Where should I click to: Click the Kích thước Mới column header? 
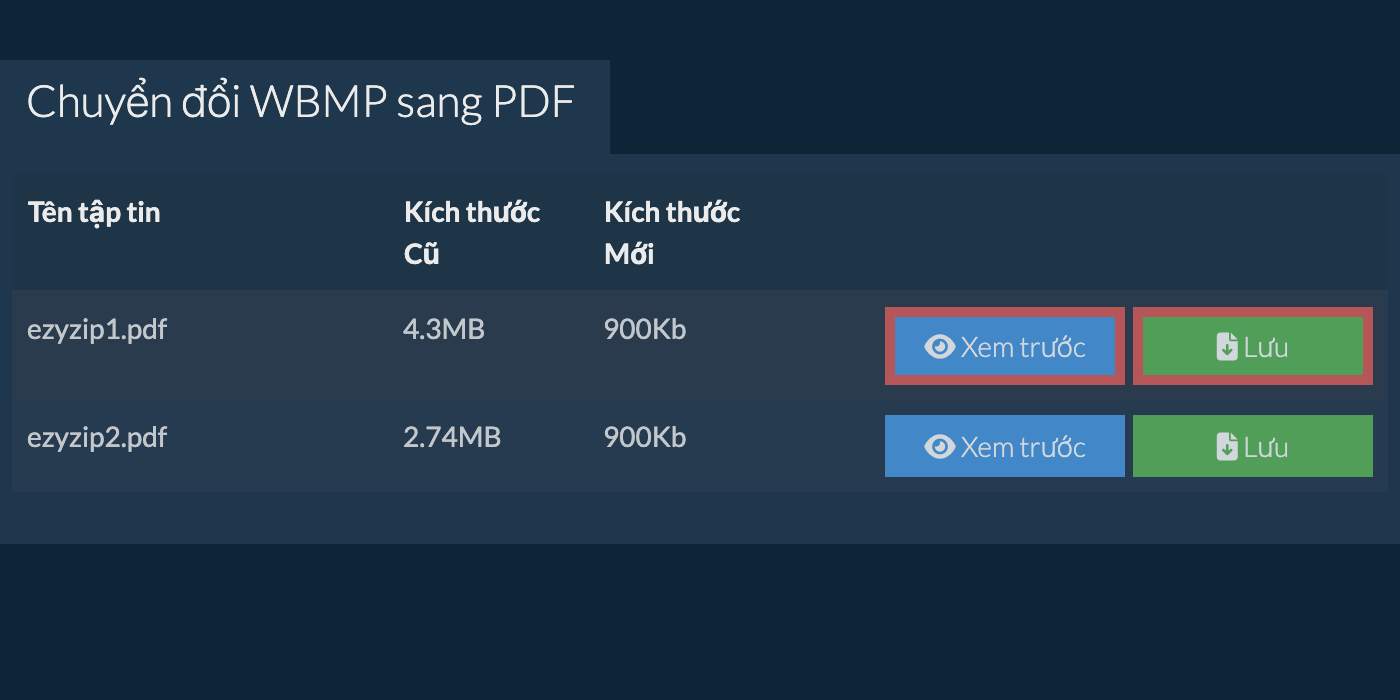[x=672, y=233]
